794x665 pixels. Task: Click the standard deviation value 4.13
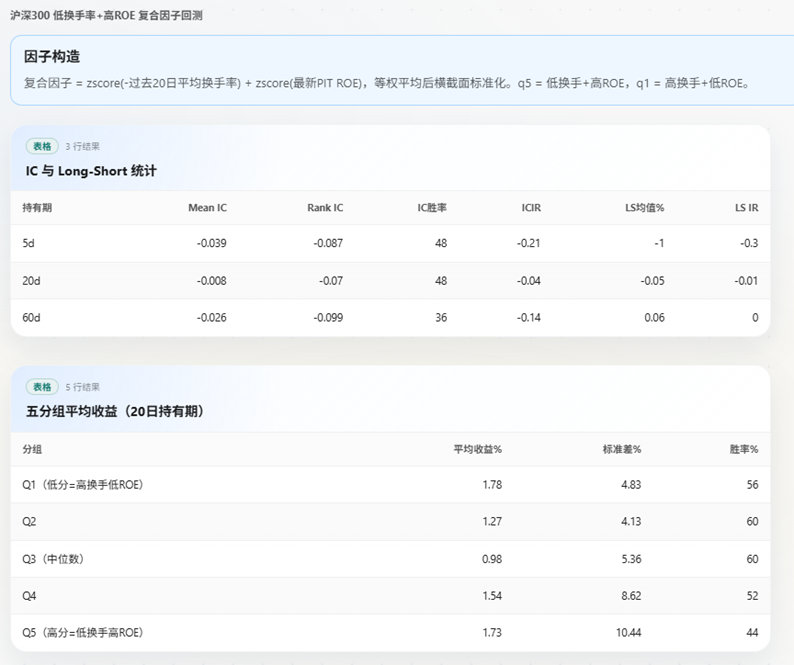[x=631, y=522]
